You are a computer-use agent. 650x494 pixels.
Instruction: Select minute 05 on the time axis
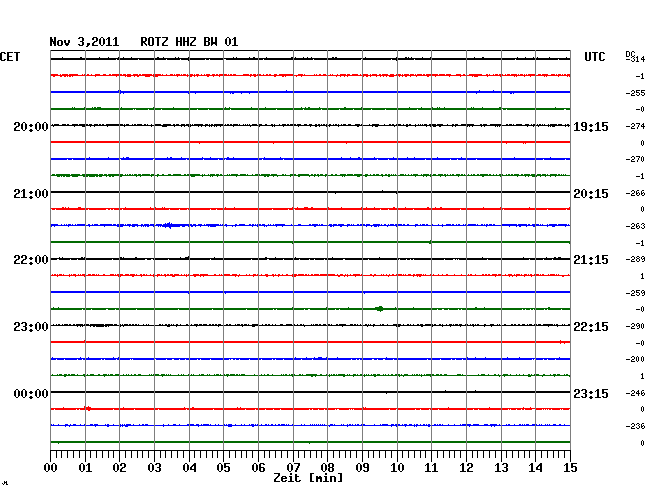[223, 468]
